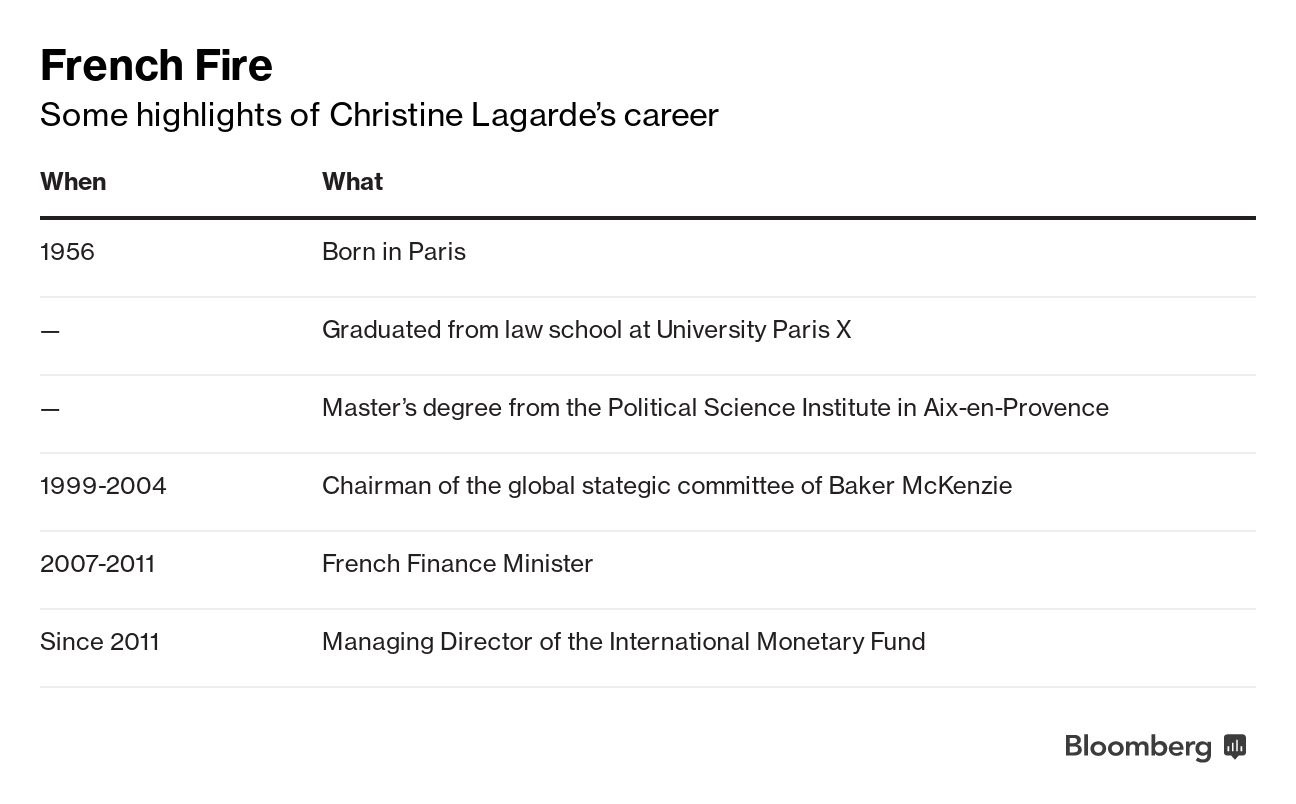Click the thick black line under the headers
The height and width of the screenshot is (804, 1296).
pyautogui.click(x=647, y=217)
